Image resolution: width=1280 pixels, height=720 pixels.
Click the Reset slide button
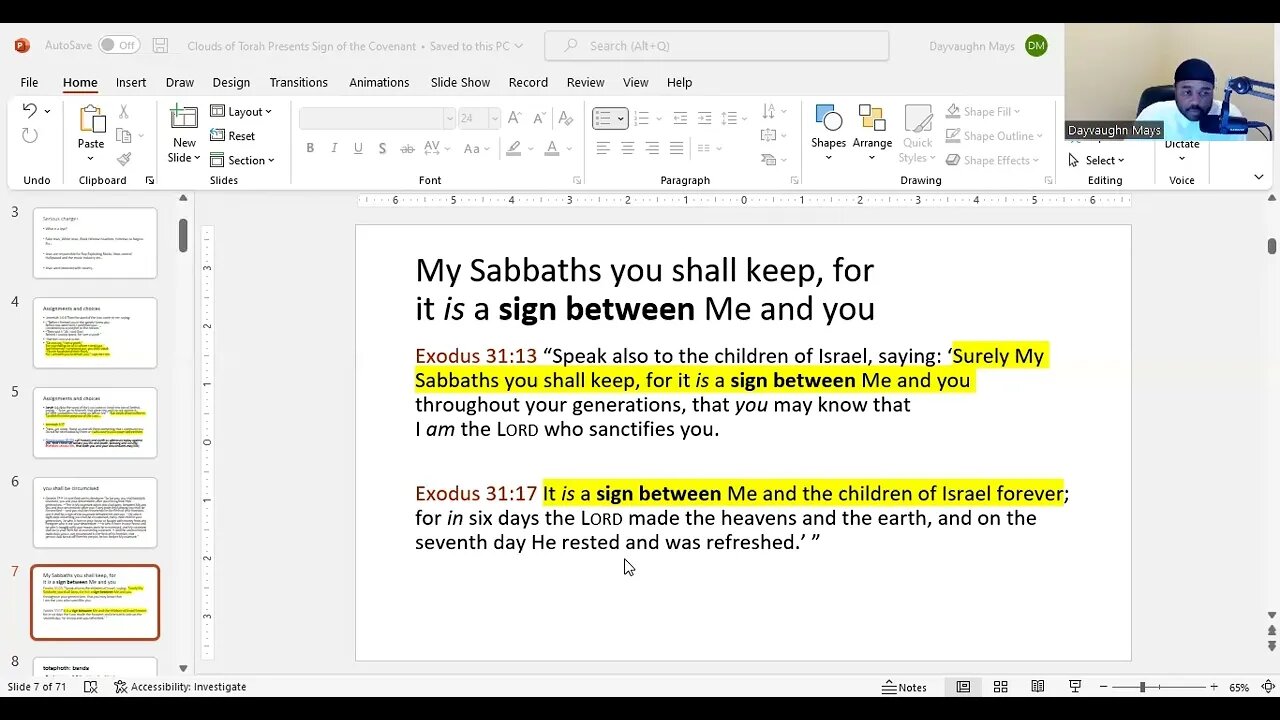click(x=232, y=136)
